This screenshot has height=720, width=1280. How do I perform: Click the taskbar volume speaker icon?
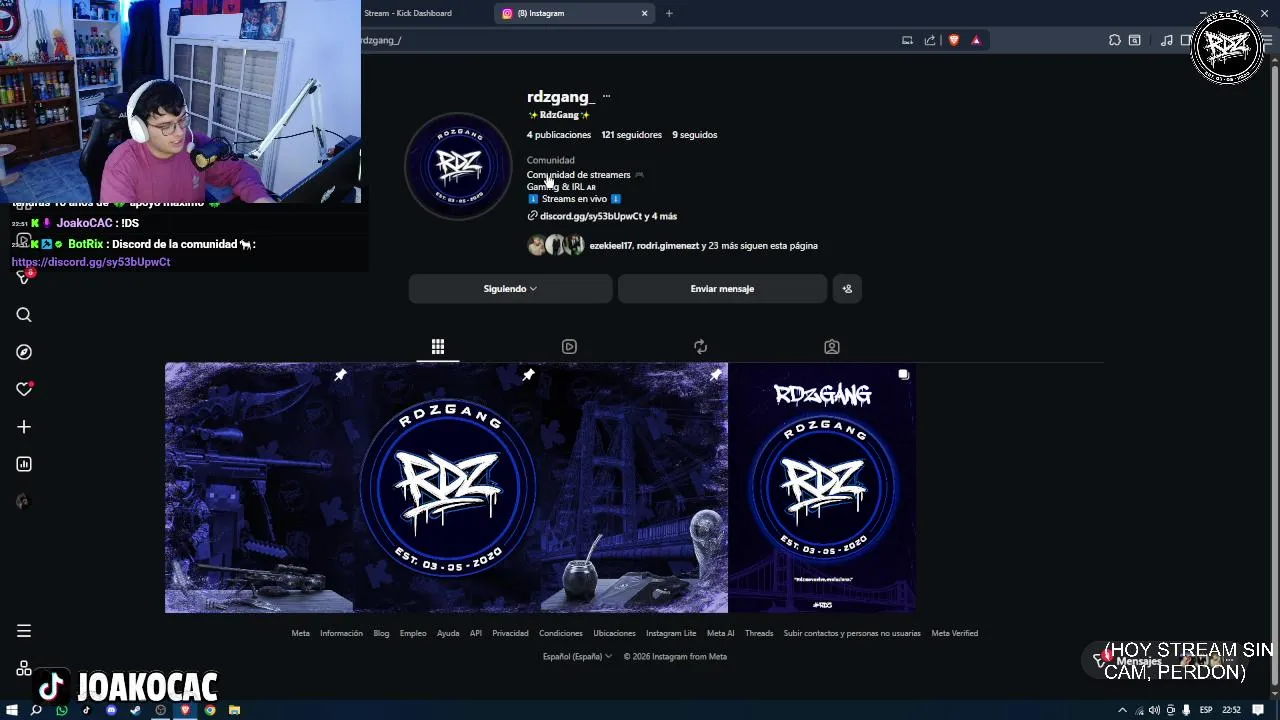1154,710
